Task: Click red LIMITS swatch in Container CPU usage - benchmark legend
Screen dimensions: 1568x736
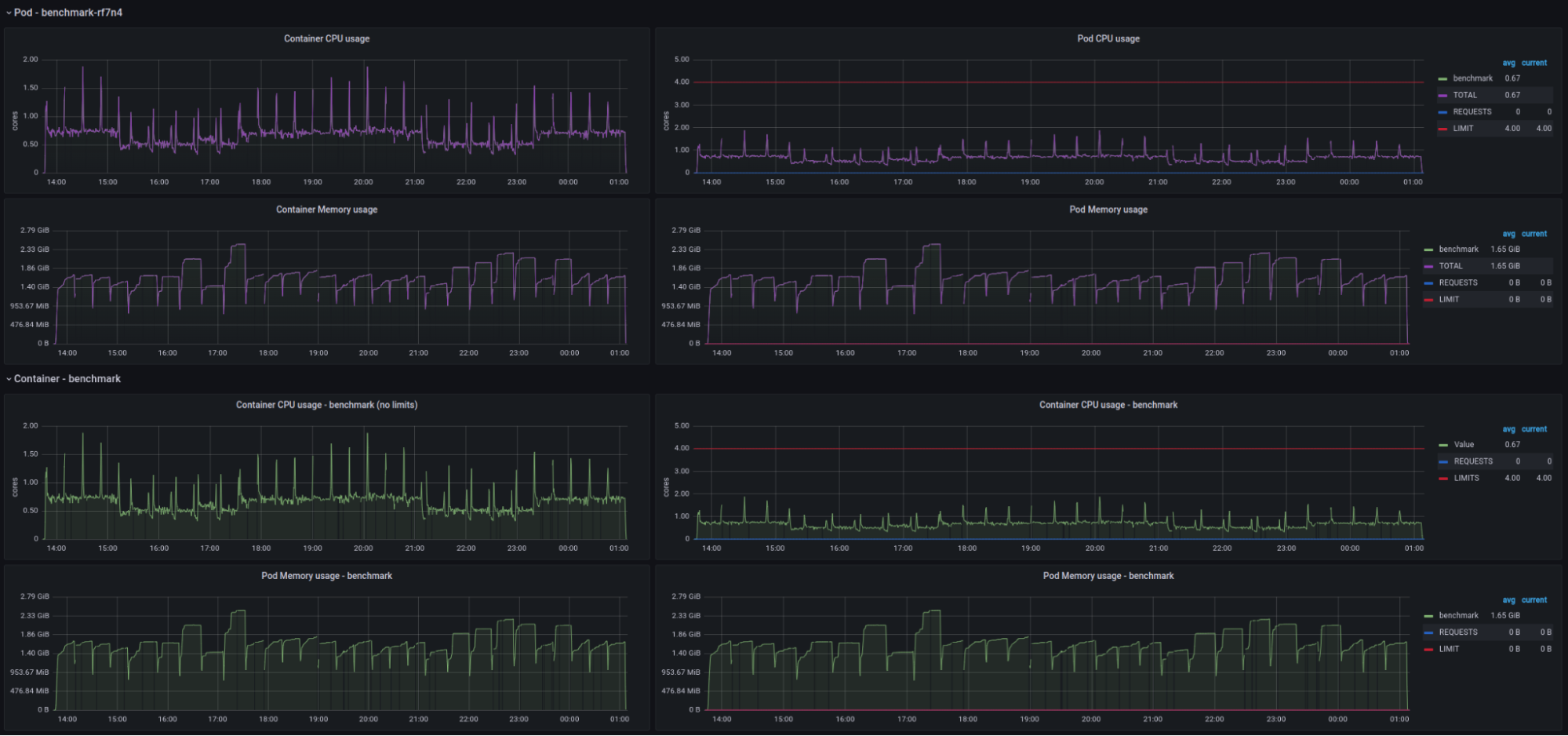Action: tap(1443, 479)
